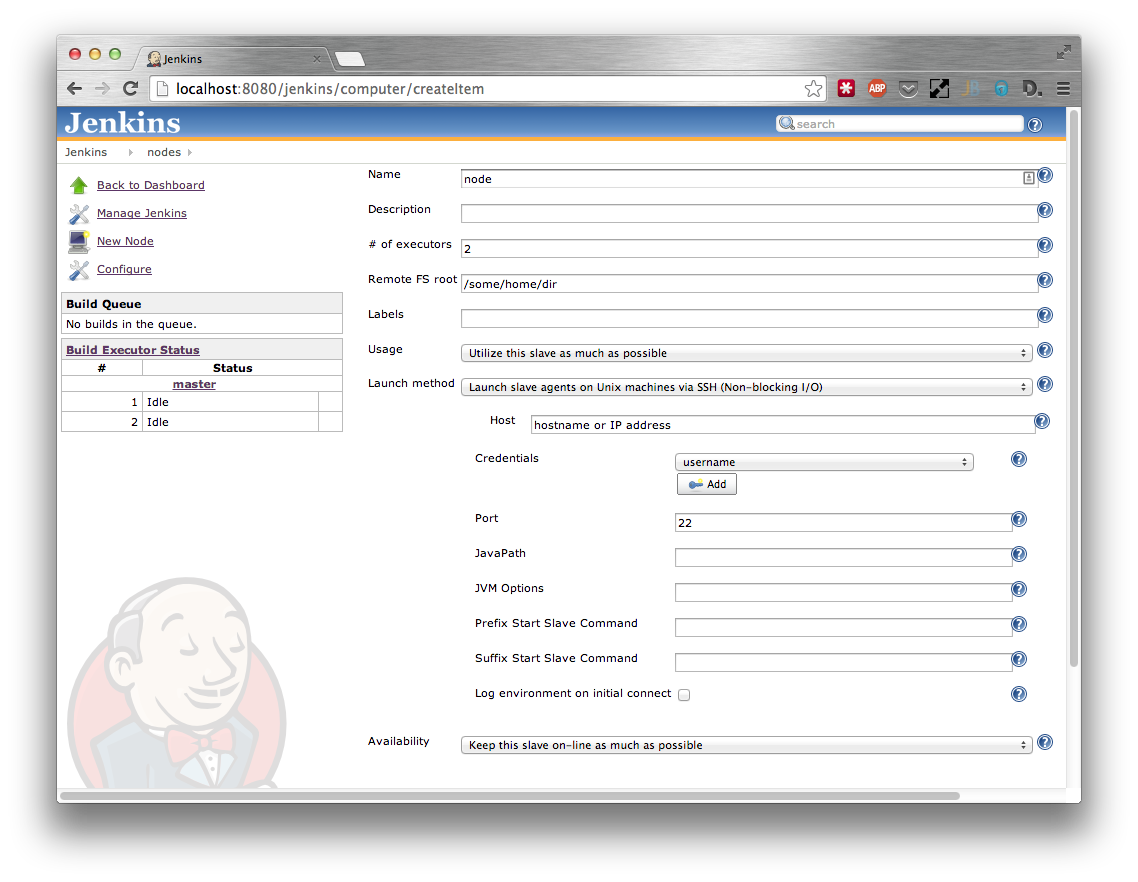The height and width of the screenshot is (882, 1138).
Task: Reload the page with refresh icon
Action: [x=131, y=89]
